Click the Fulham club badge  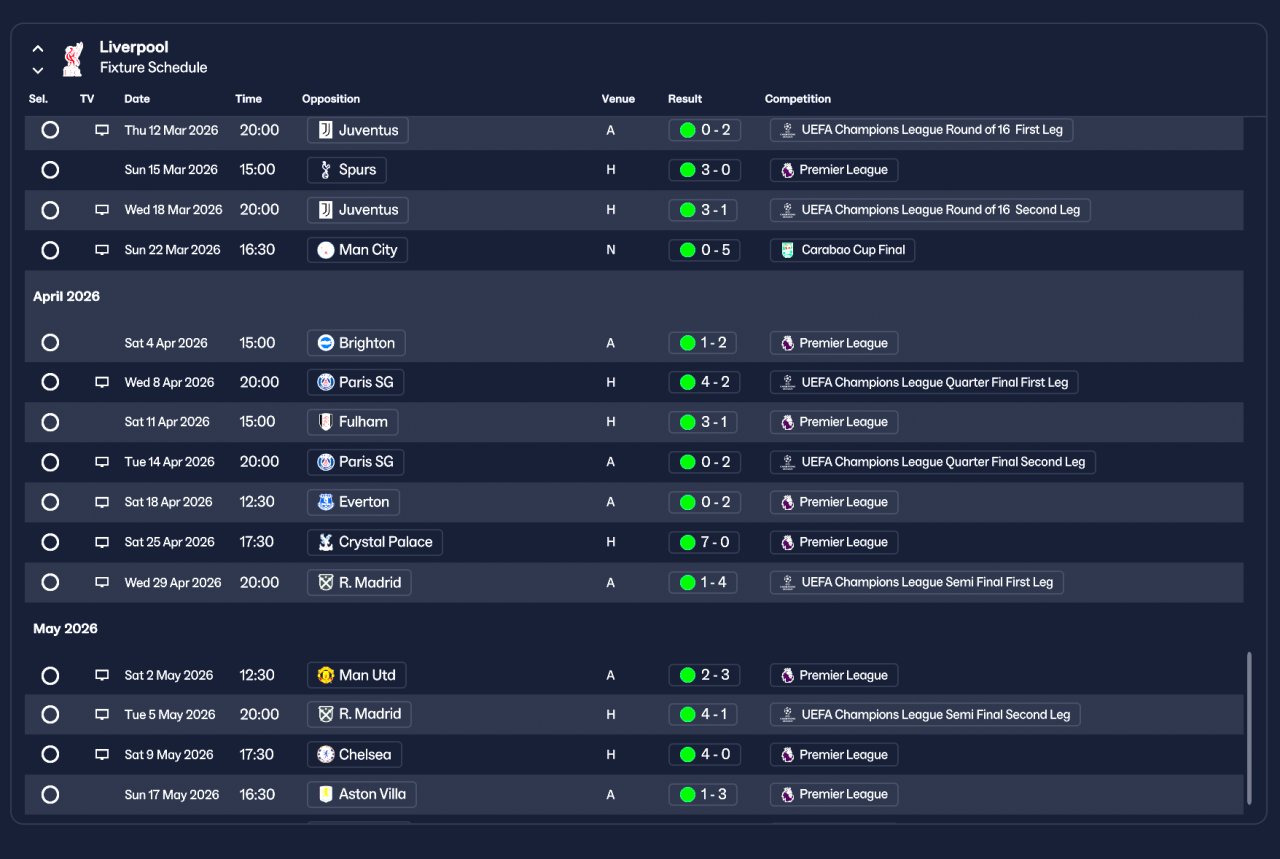pyautogui.click(x=325, y=422)
